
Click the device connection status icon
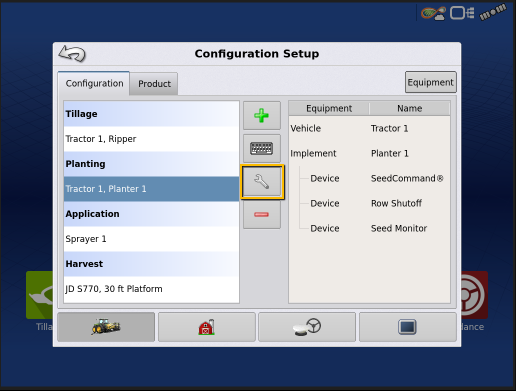click(462, 13)
